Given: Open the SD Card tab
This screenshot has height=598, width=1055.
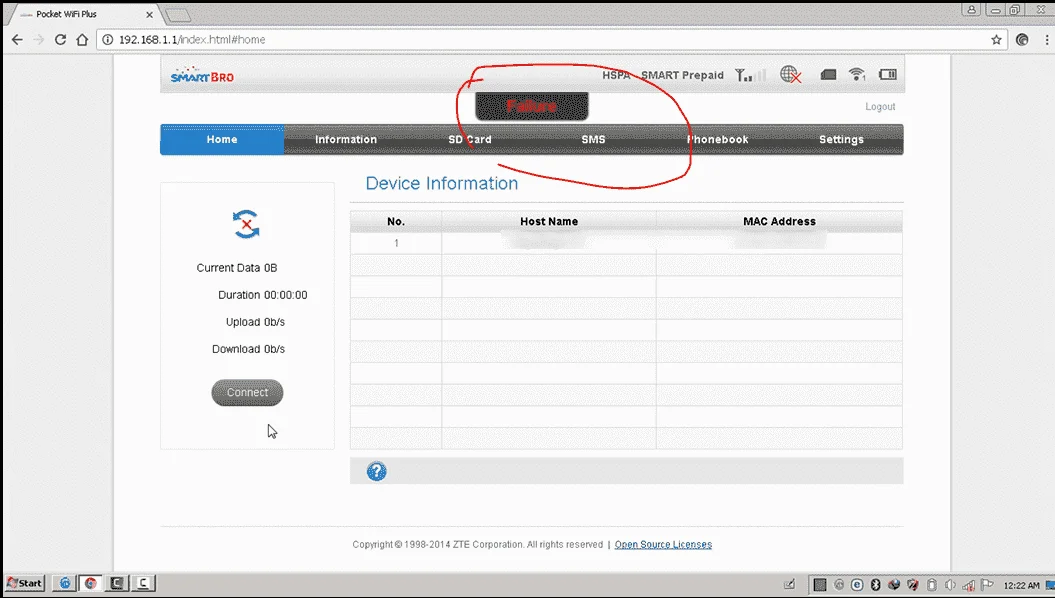Looking at the screenshot, I should click(470, 139).
